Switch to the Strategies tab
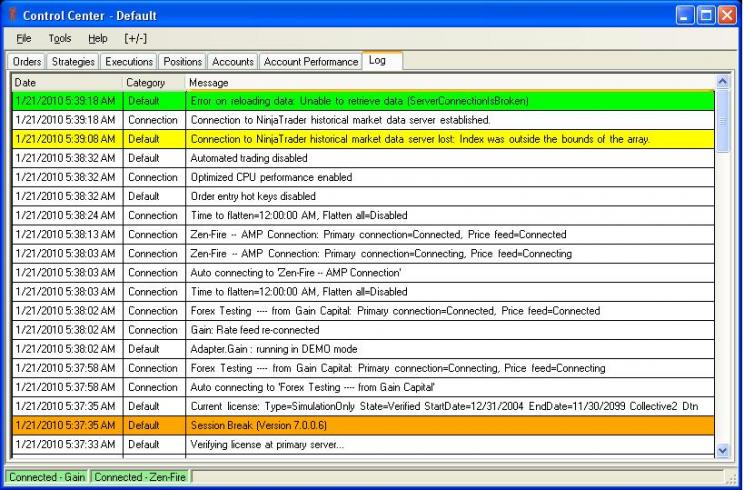 73,62
